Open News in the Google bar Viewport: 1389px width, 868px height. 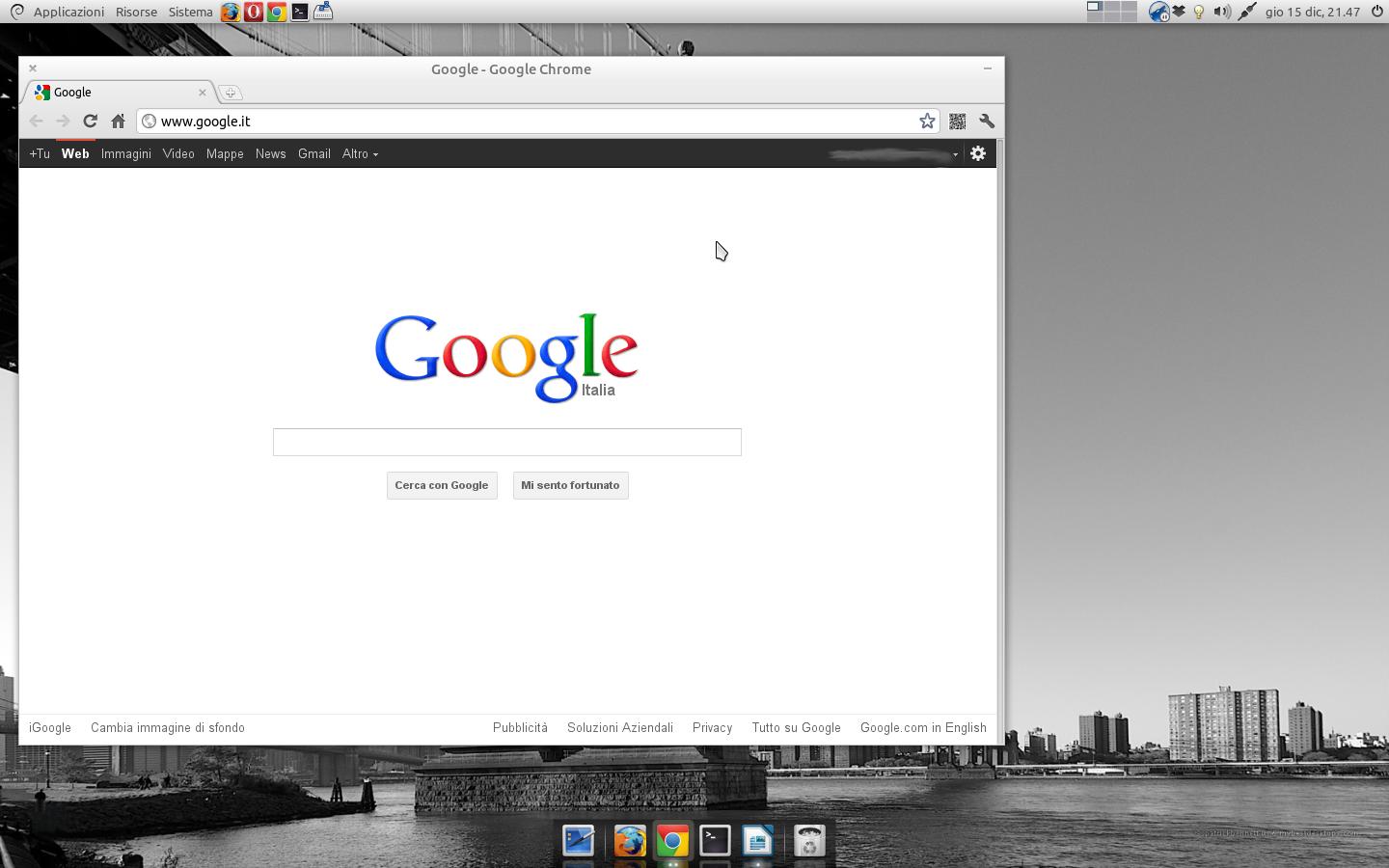click(270, 154)
